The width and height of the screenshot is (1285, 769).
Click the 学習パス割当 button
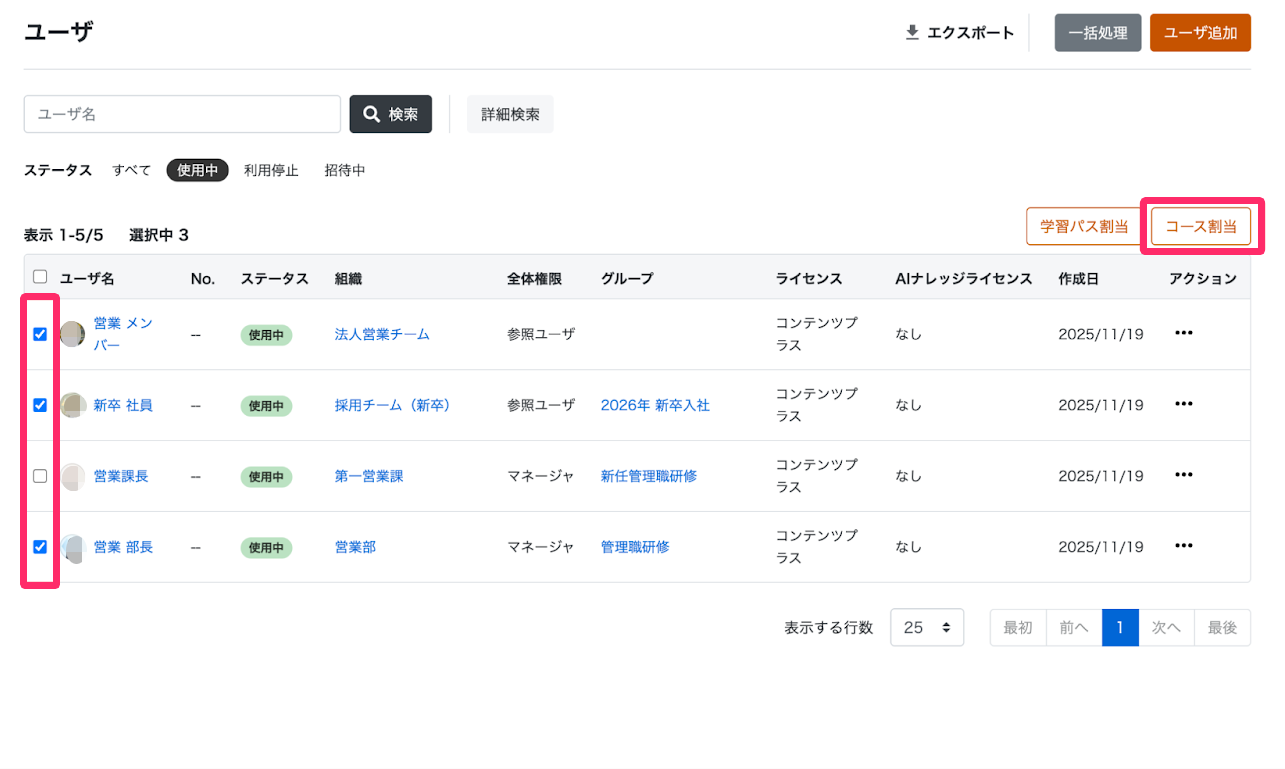pyautogui.click(x=1085, y=226)
